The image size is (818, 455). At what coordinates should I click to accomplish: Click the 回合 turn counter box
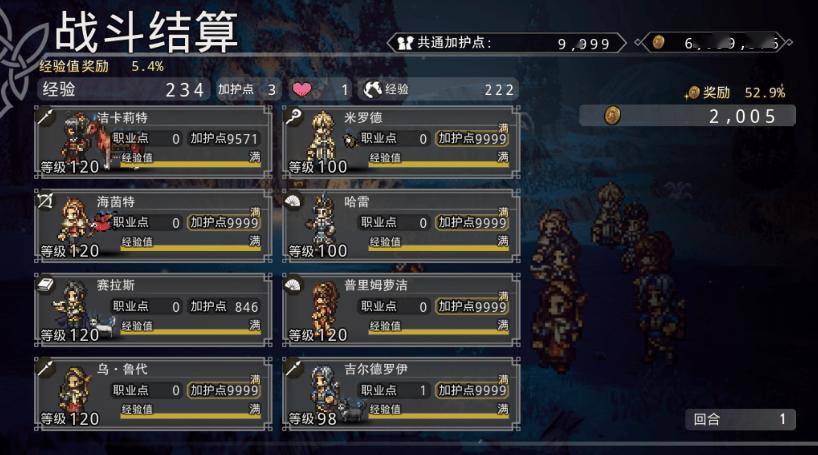click(x=740, y=419)
